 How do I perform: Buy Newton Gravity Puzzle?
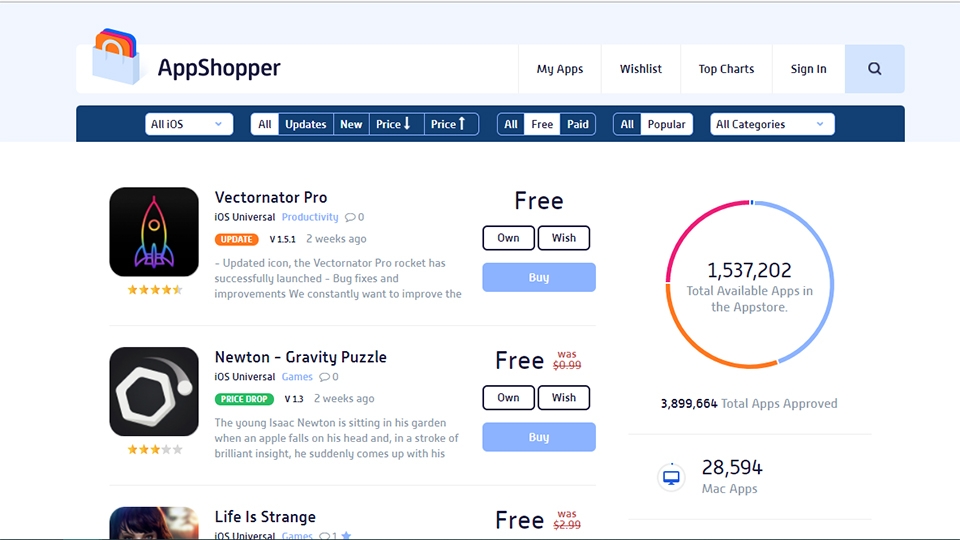point(539,437)
